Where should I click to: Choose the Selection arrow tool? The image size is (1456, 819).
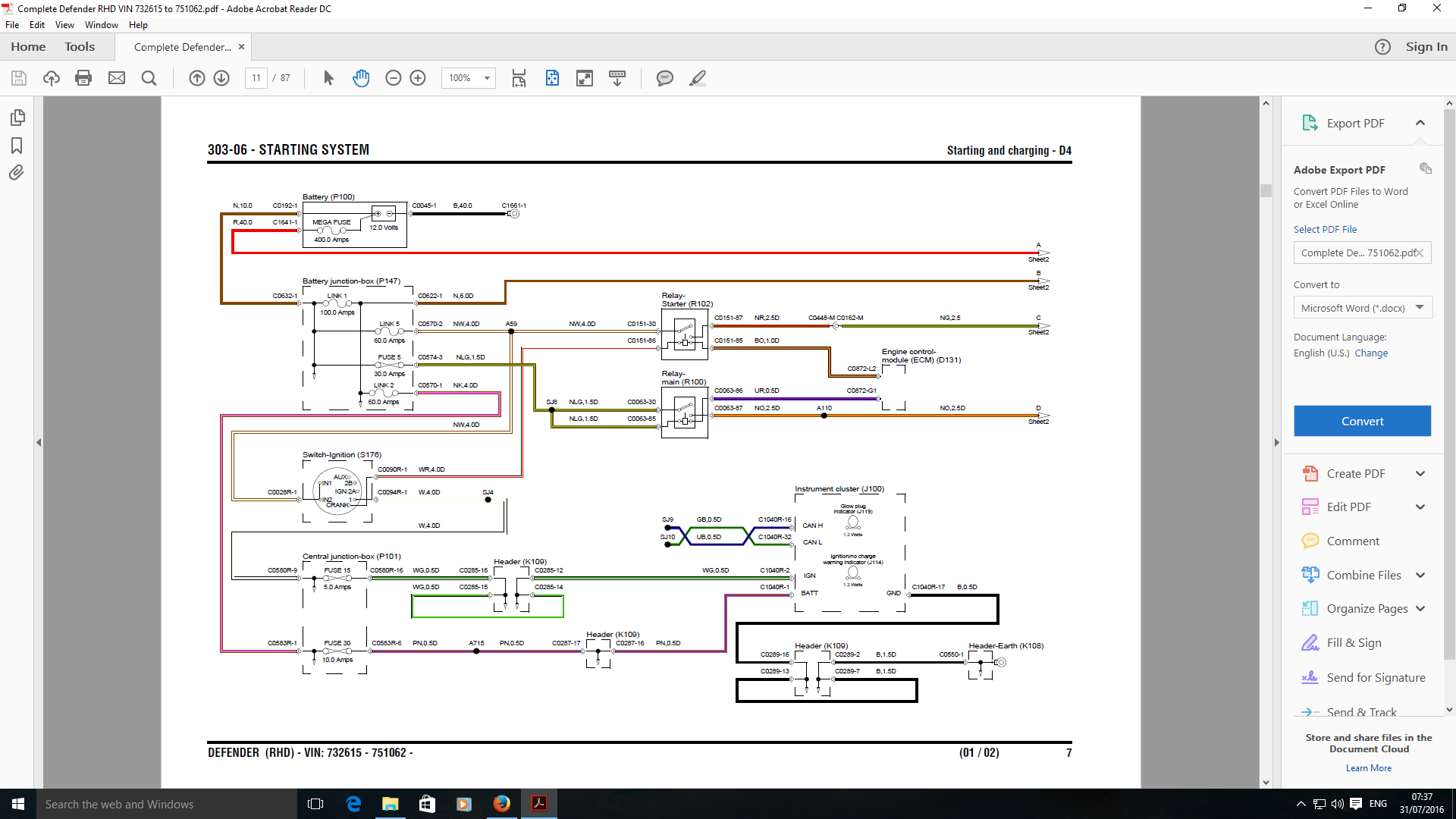coord(328,78)
